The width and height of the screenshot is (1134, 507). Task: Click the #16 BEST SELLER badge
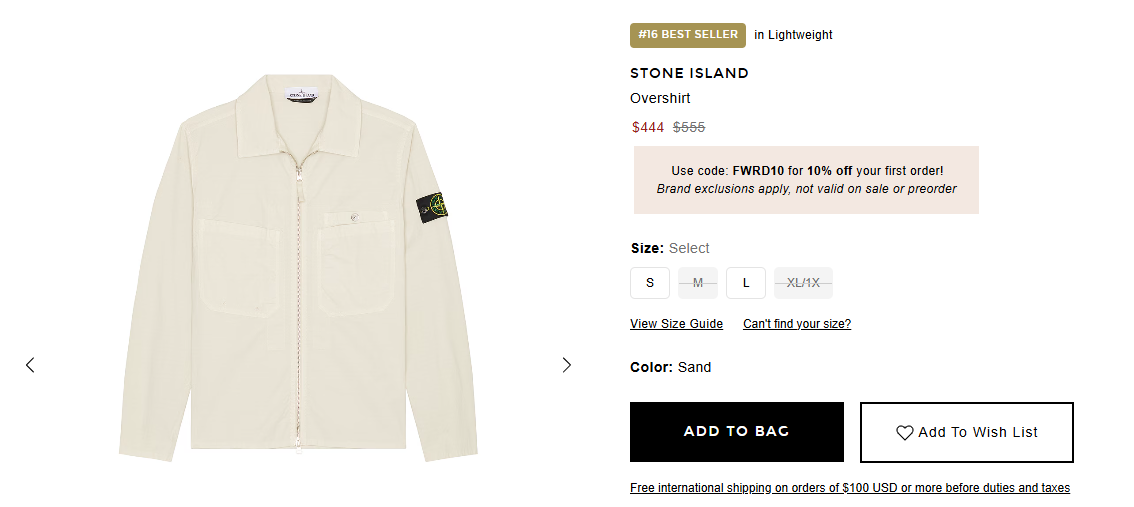tap(688, 35)
